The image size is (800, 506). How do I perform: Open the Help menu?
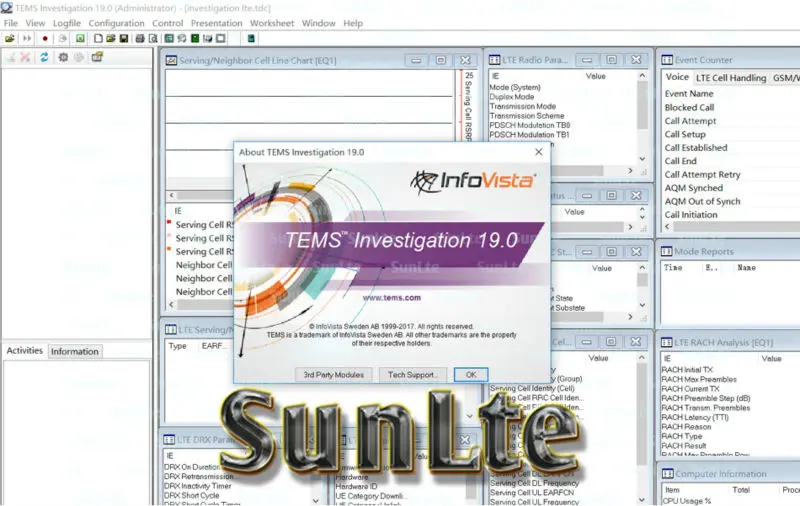(353, 23)
